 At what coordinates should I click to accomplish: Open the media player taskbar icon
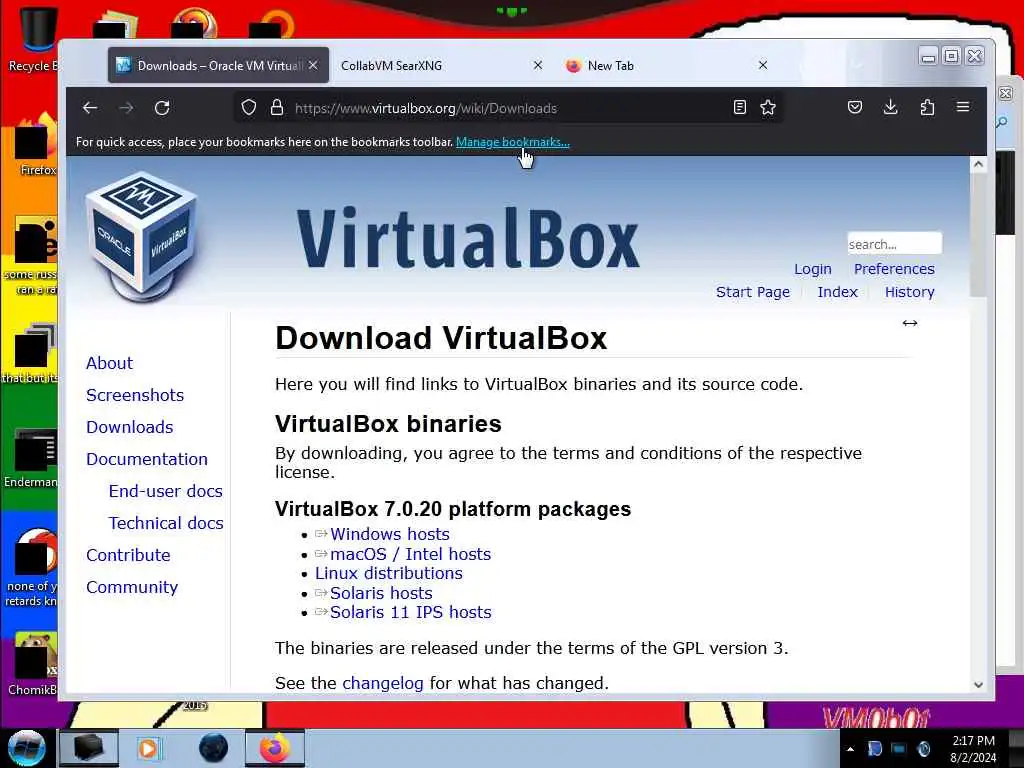click(x=150, y=748)
